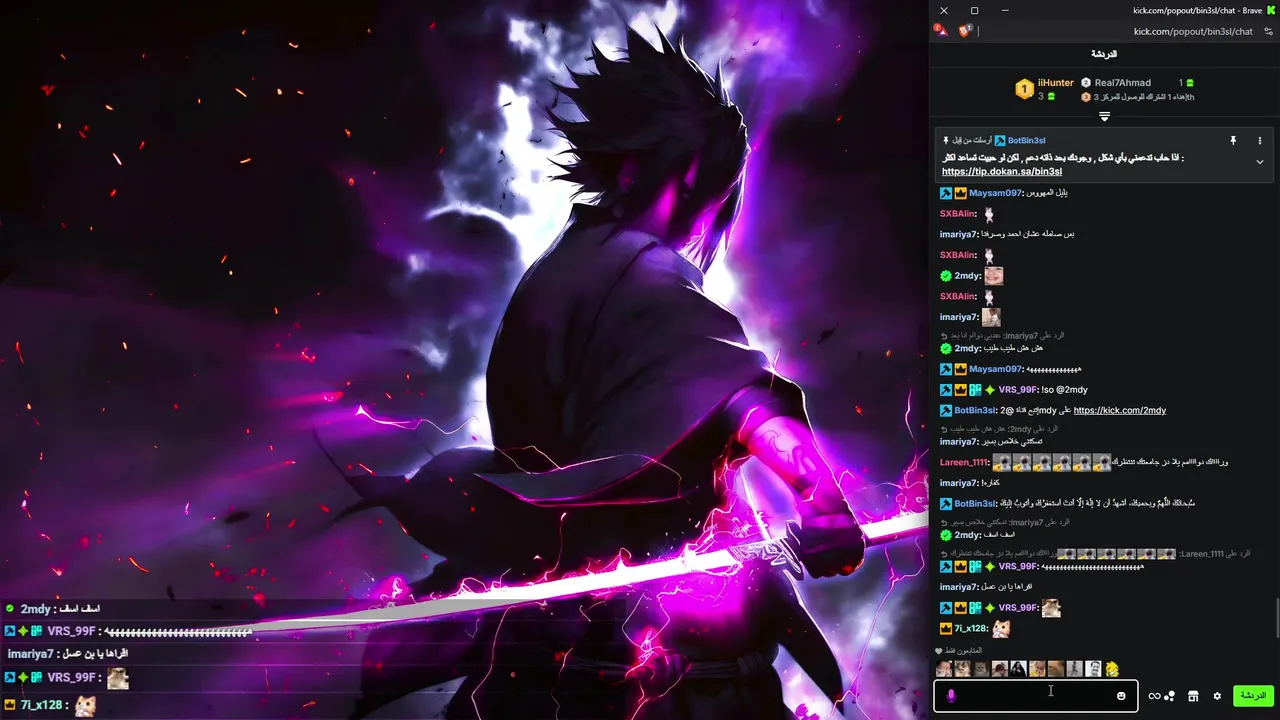Click the green Kick logo in title bar
The image size is (1280, 720).
[1271, 10]
